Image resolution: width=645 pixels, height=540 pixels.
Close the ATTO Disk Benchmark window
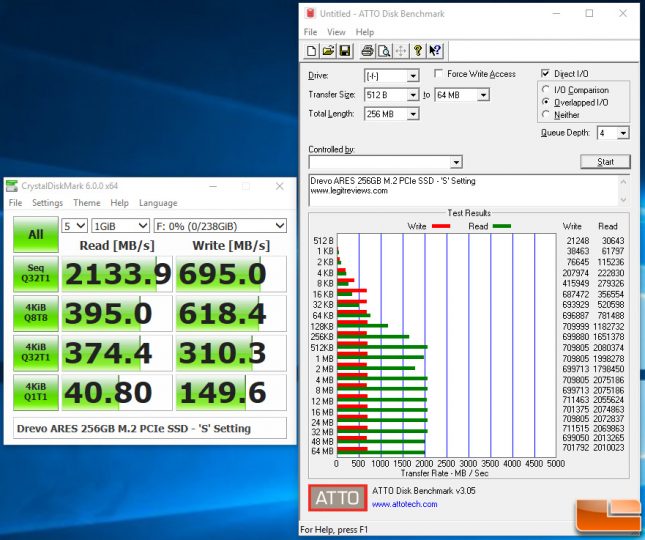(623, 13)
